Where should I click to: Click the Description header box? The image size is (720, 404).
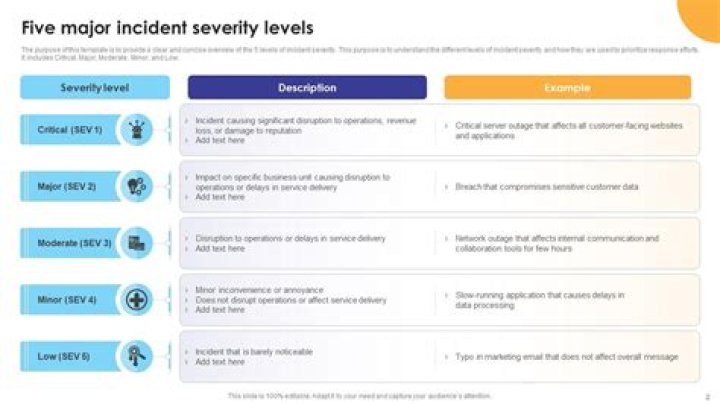tap(307, 88)
